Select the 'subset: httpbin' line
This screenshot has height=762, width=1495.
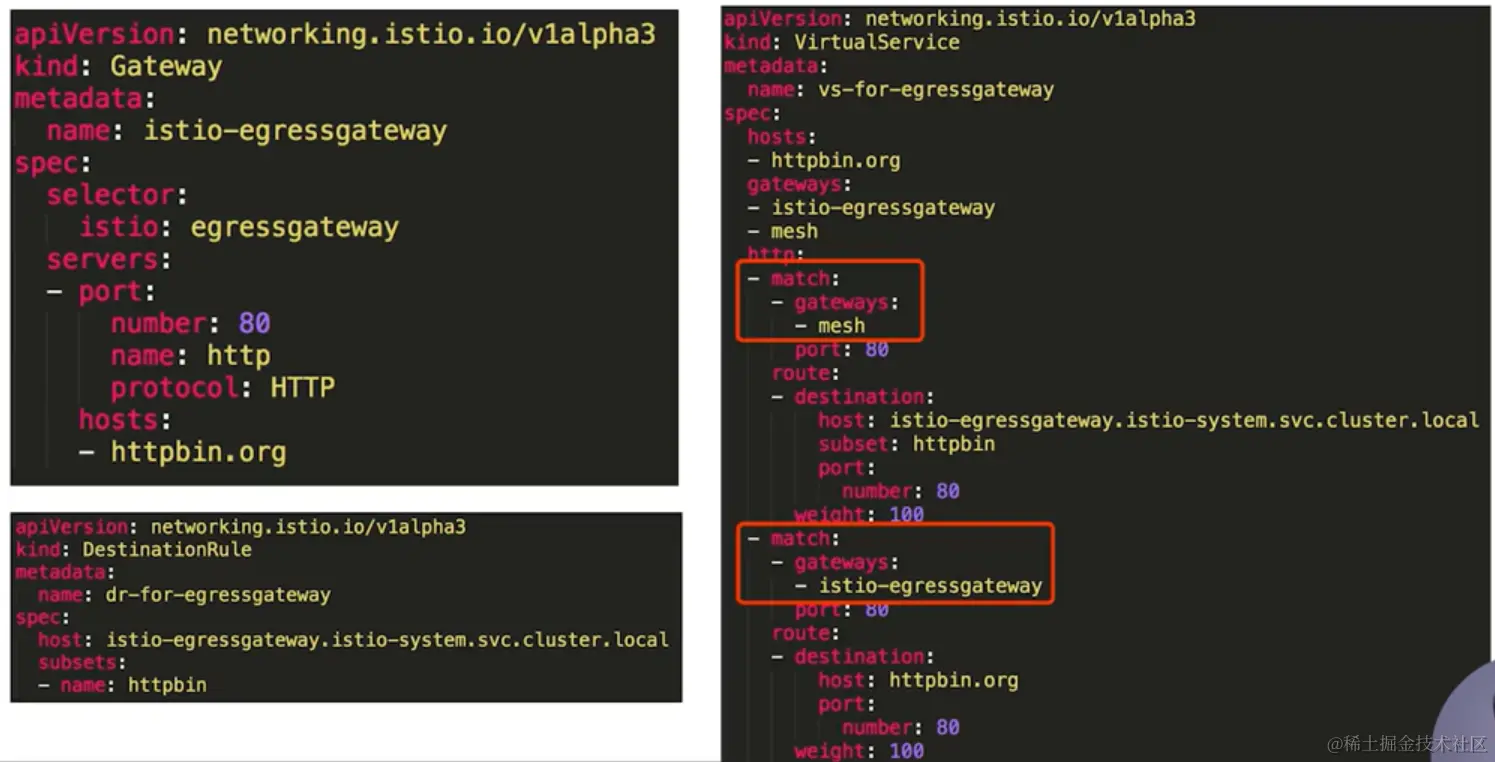coord(907,444)
